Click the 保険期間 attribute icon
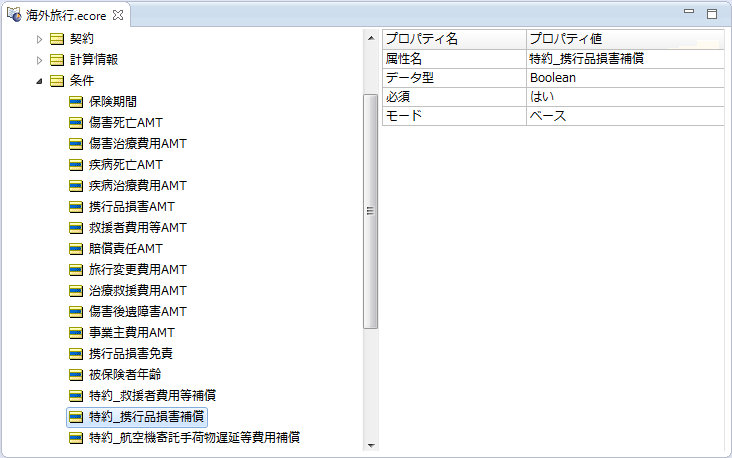This screenshot has height=458, width=732. tap(76, 101)
